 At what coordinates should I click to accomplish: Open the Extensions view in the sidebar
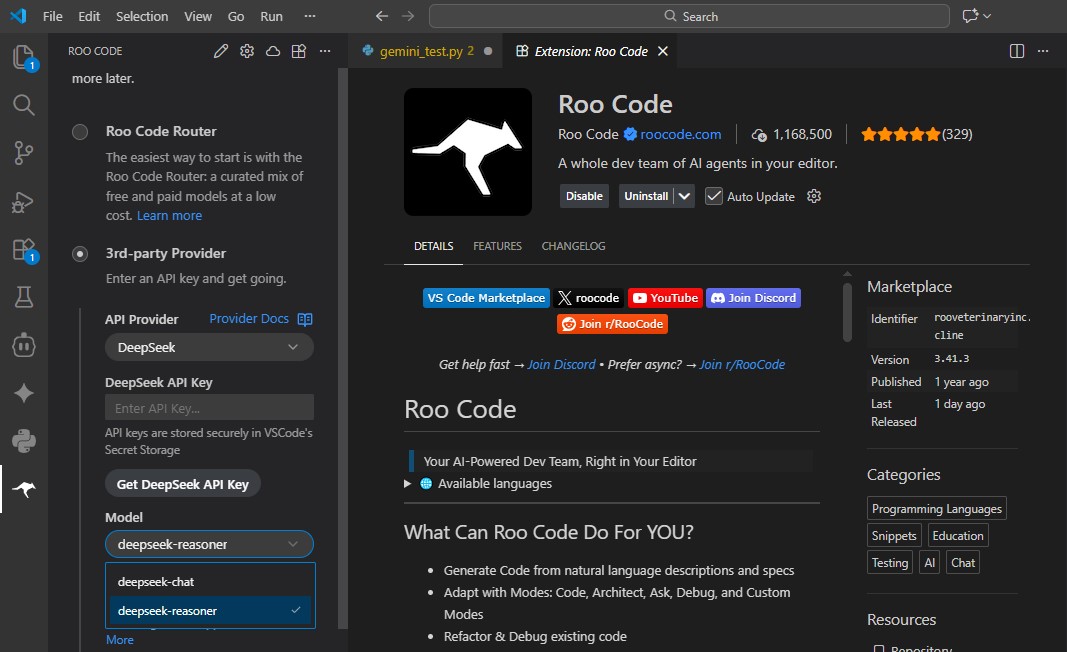click(22, 249)
